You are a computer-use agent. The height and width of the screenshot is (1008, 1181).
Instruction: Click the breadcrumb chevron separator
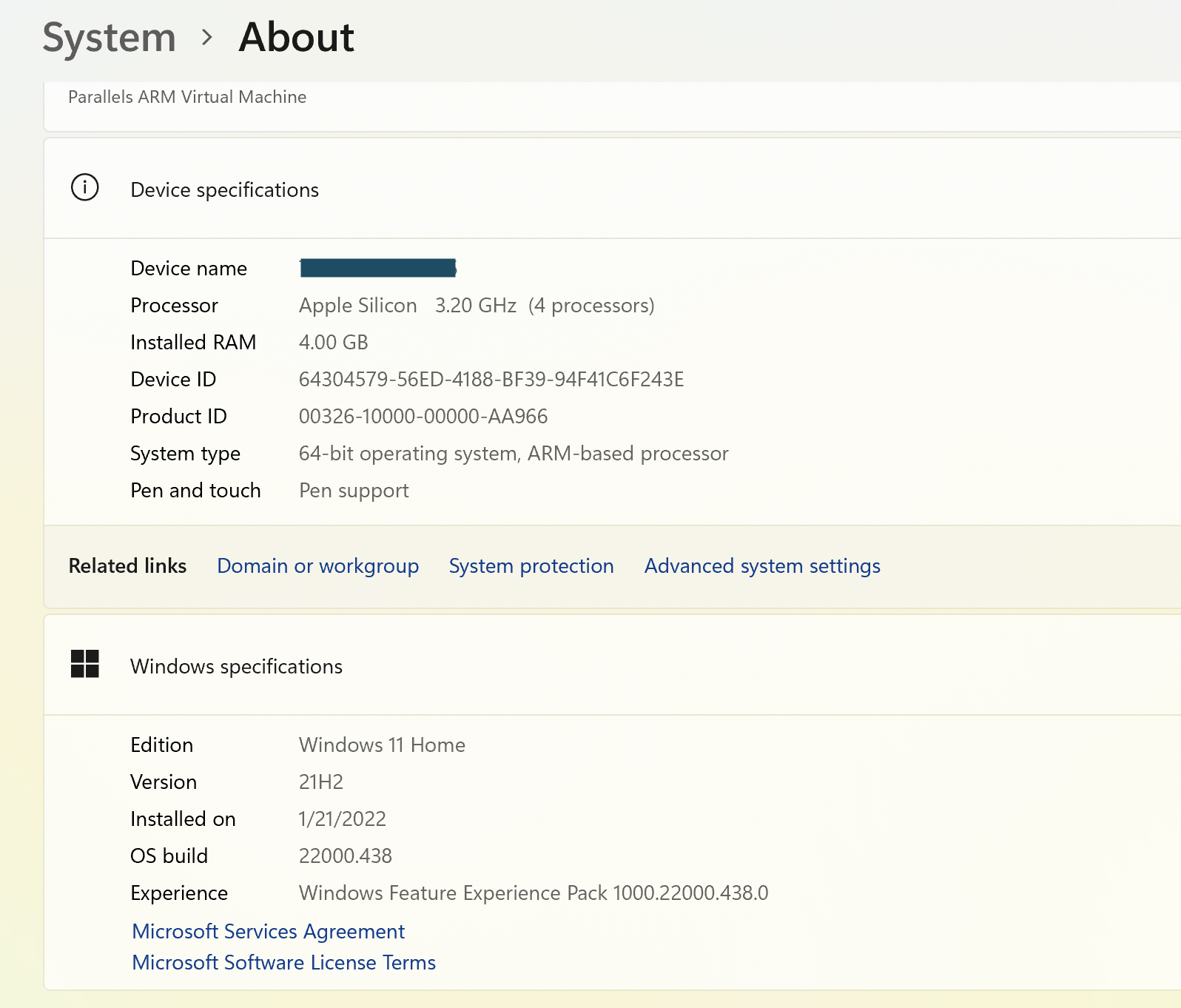(207, 37)
